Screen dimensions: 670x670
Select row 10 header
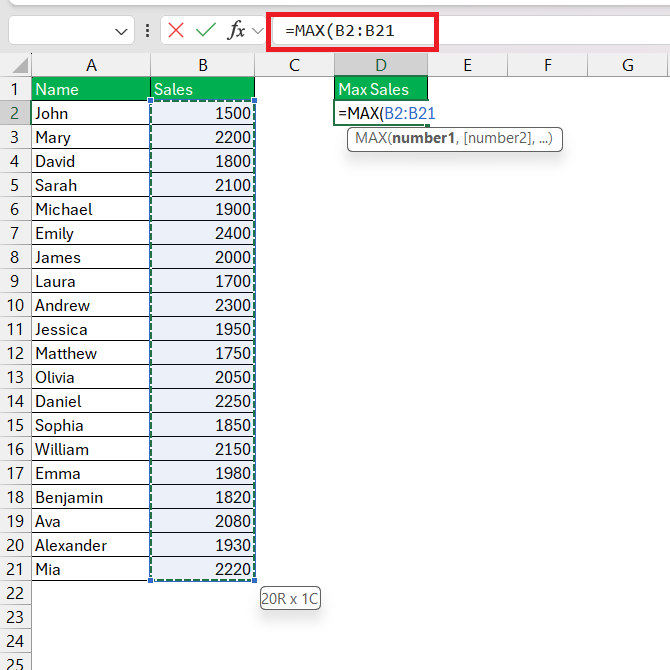15,305
